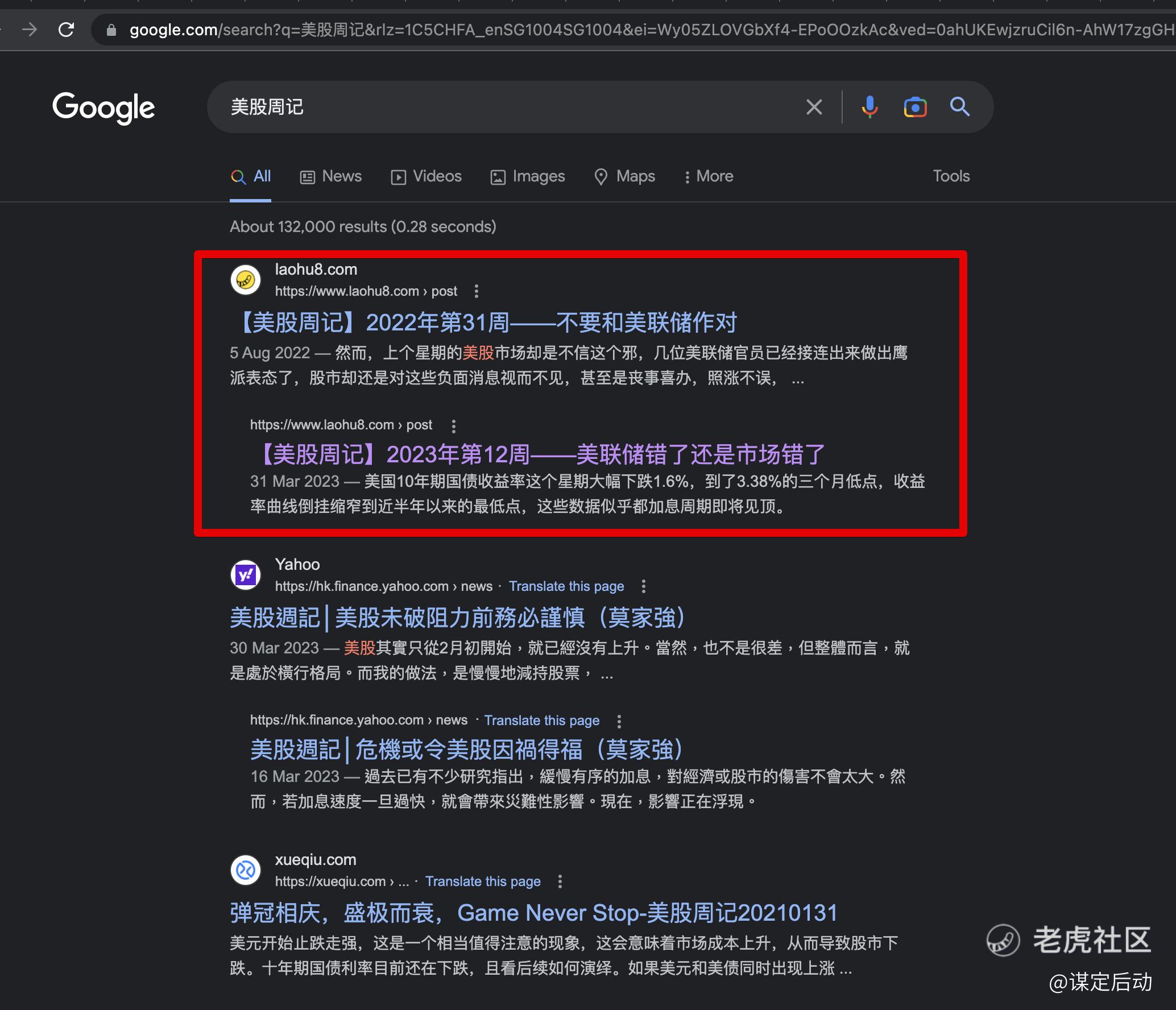Clear the search box with X
Viewport: 1176px width, 1010px height.
814,107
